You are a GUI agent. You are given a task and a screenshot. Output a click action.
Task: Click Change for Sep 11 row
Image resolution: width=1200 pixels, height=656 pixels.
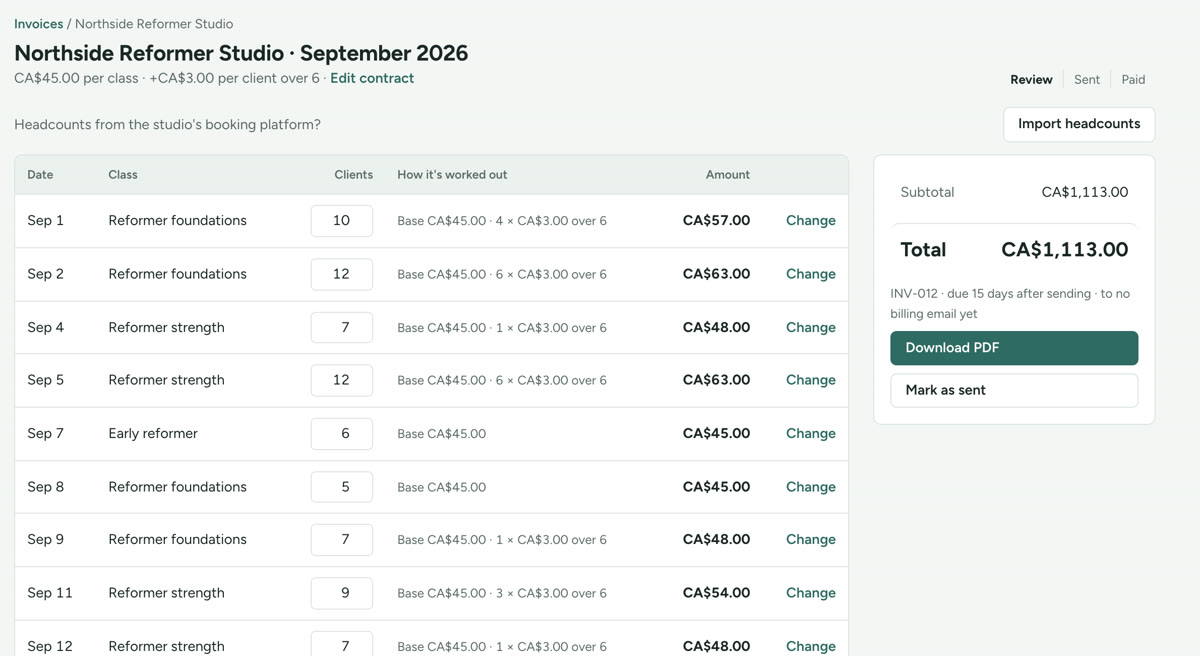pyautogui.click(x=810, y=593)
